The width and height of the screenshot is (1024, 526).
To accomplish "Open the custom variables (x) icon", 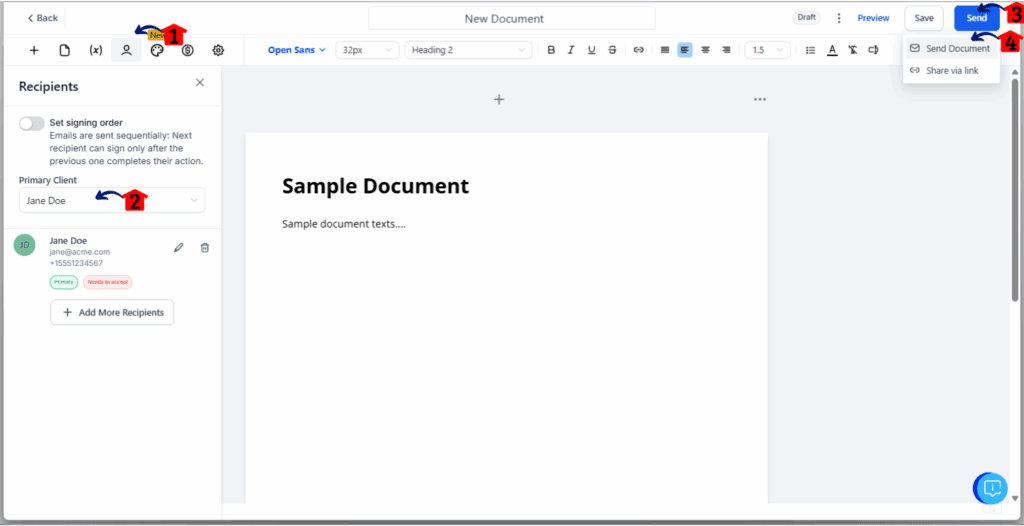I will (95, 50).
